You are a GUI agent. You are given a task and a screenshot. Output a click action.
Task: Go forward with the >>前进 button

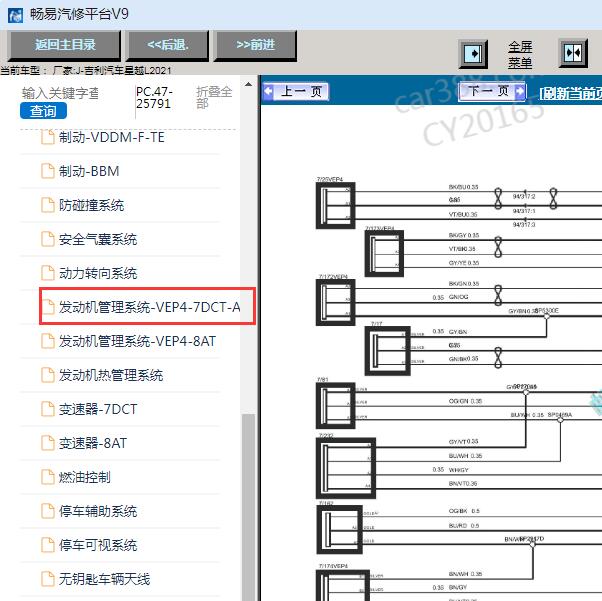pyautogui.click(x=255, y=45)
